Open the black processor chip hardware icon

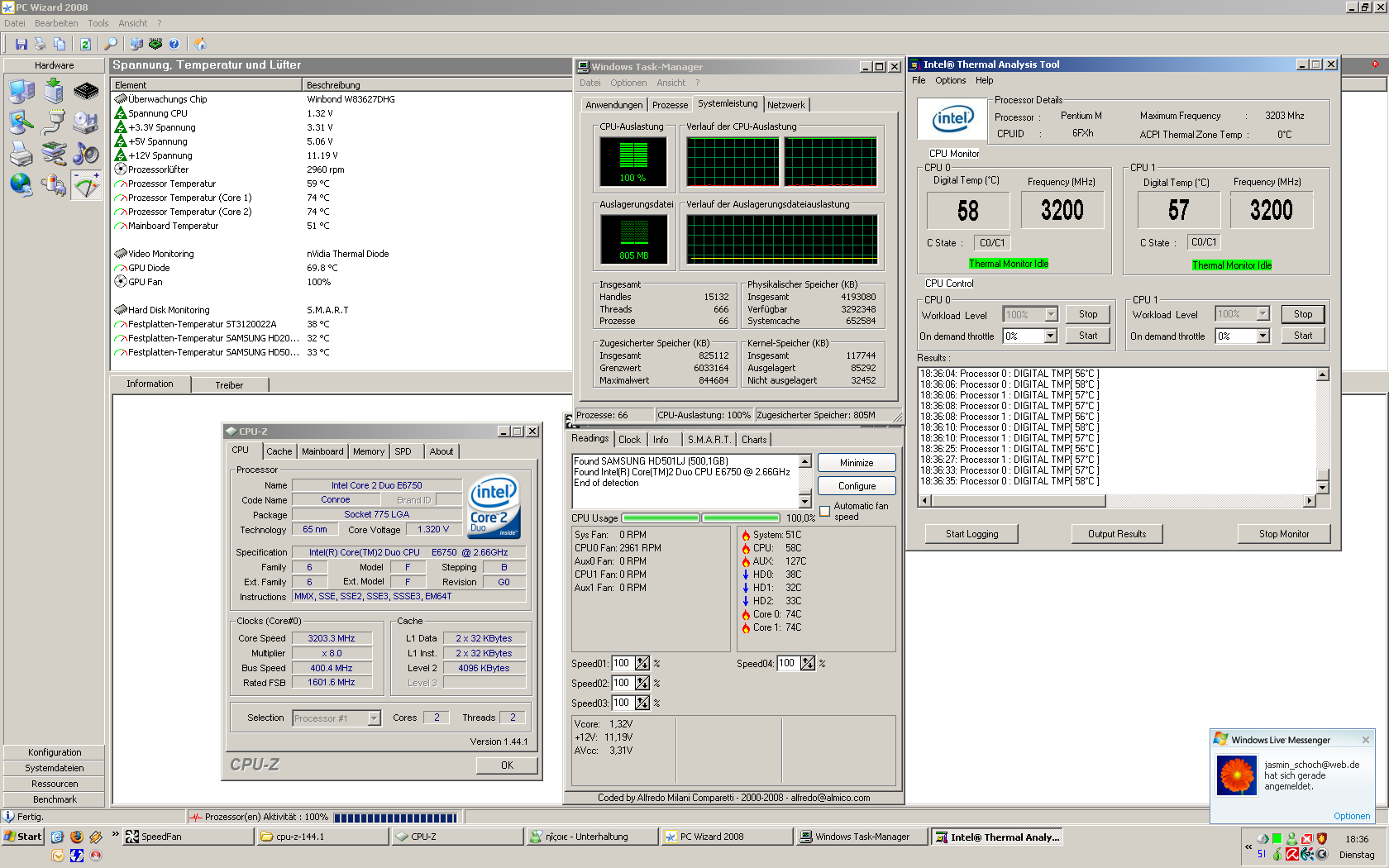(86, 91)
